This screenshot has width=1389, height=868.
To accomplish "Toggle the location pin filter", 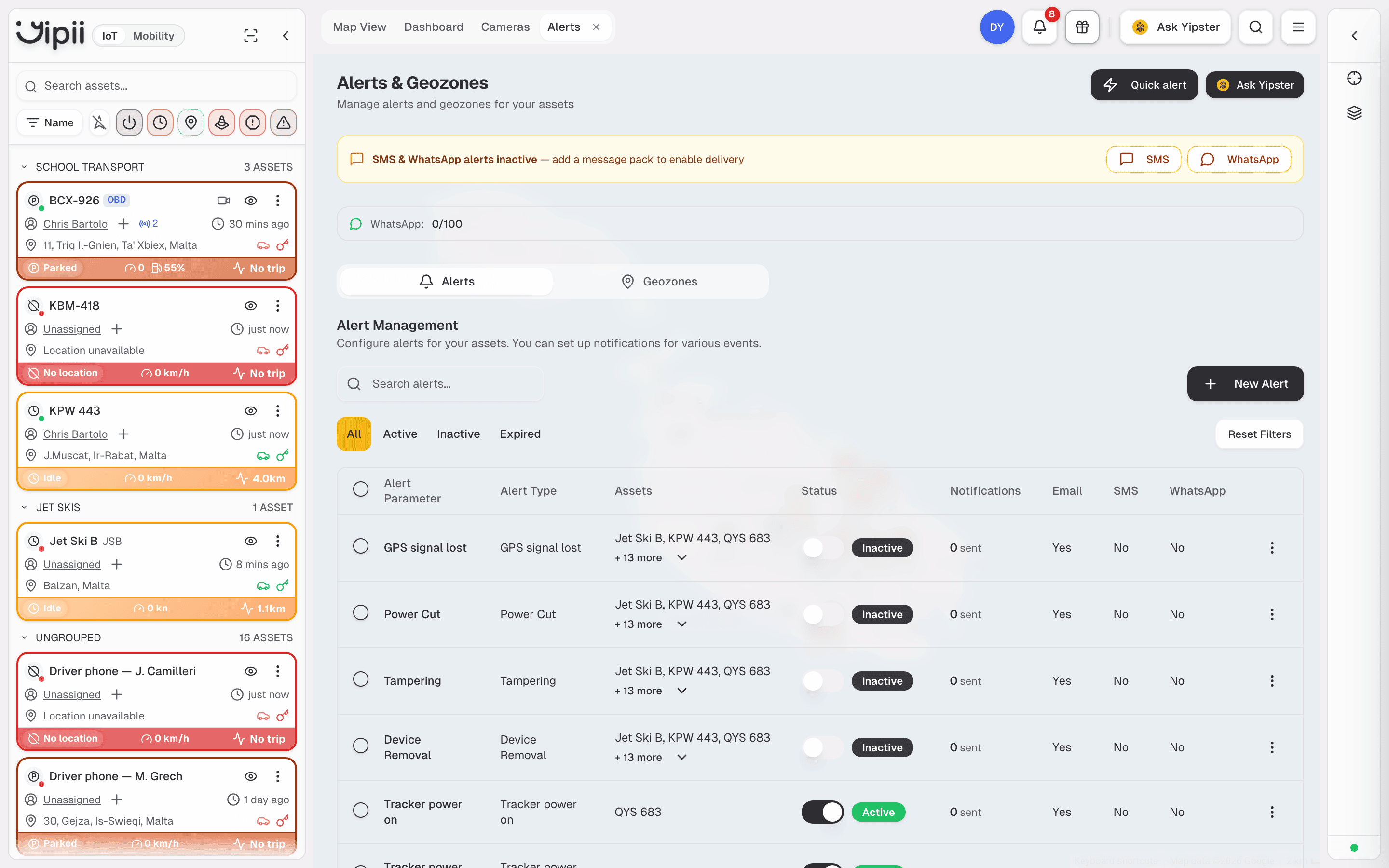I will point(191,122).
